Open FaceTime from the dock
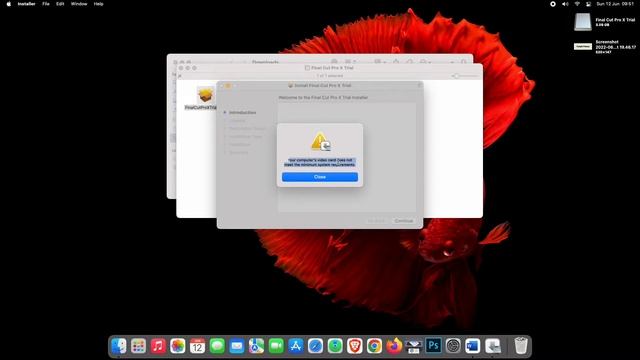Viewport: 640px width, 360px height. pyautogui.click(x=276, y=346)
